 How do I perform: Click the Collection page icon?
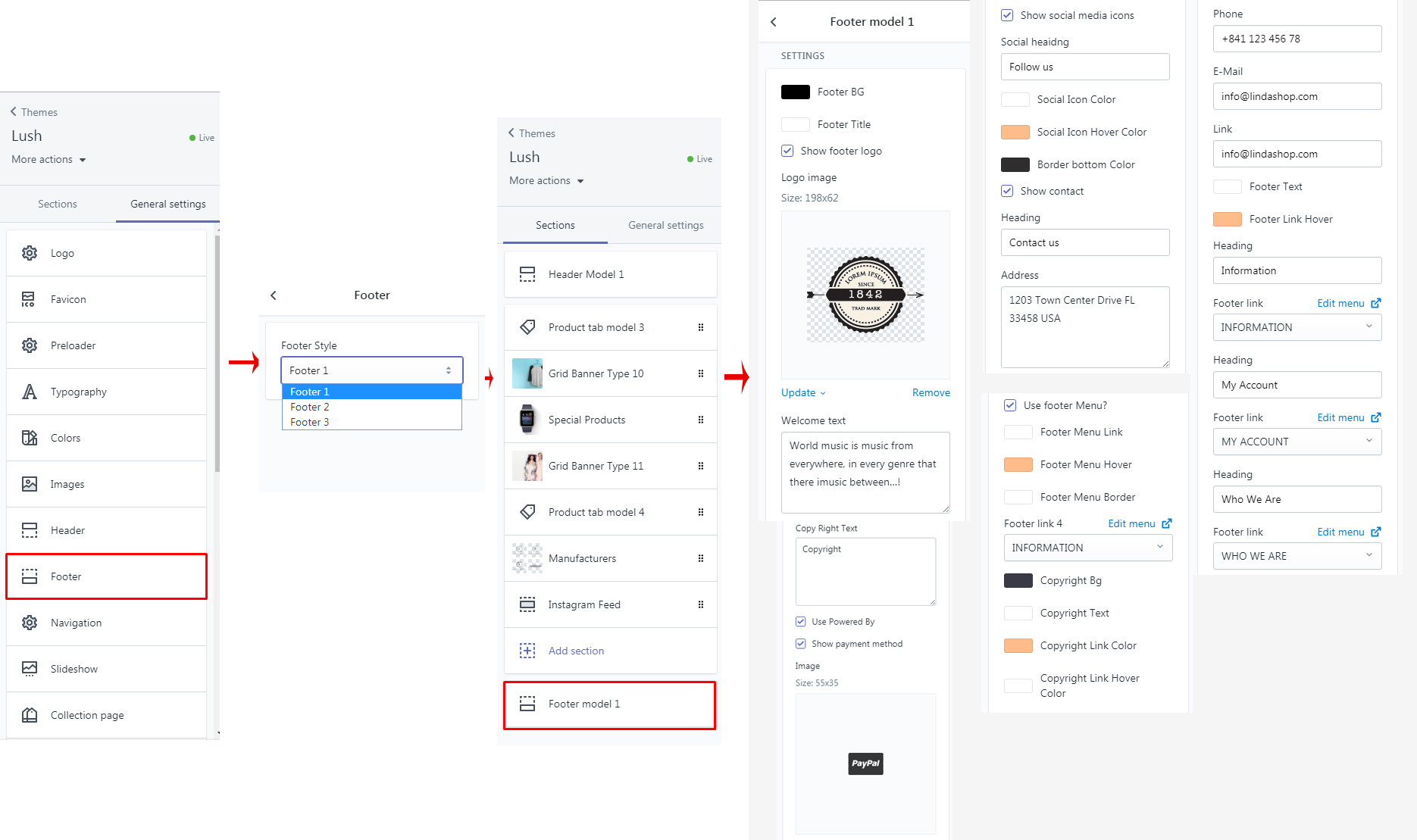(30, 715)
